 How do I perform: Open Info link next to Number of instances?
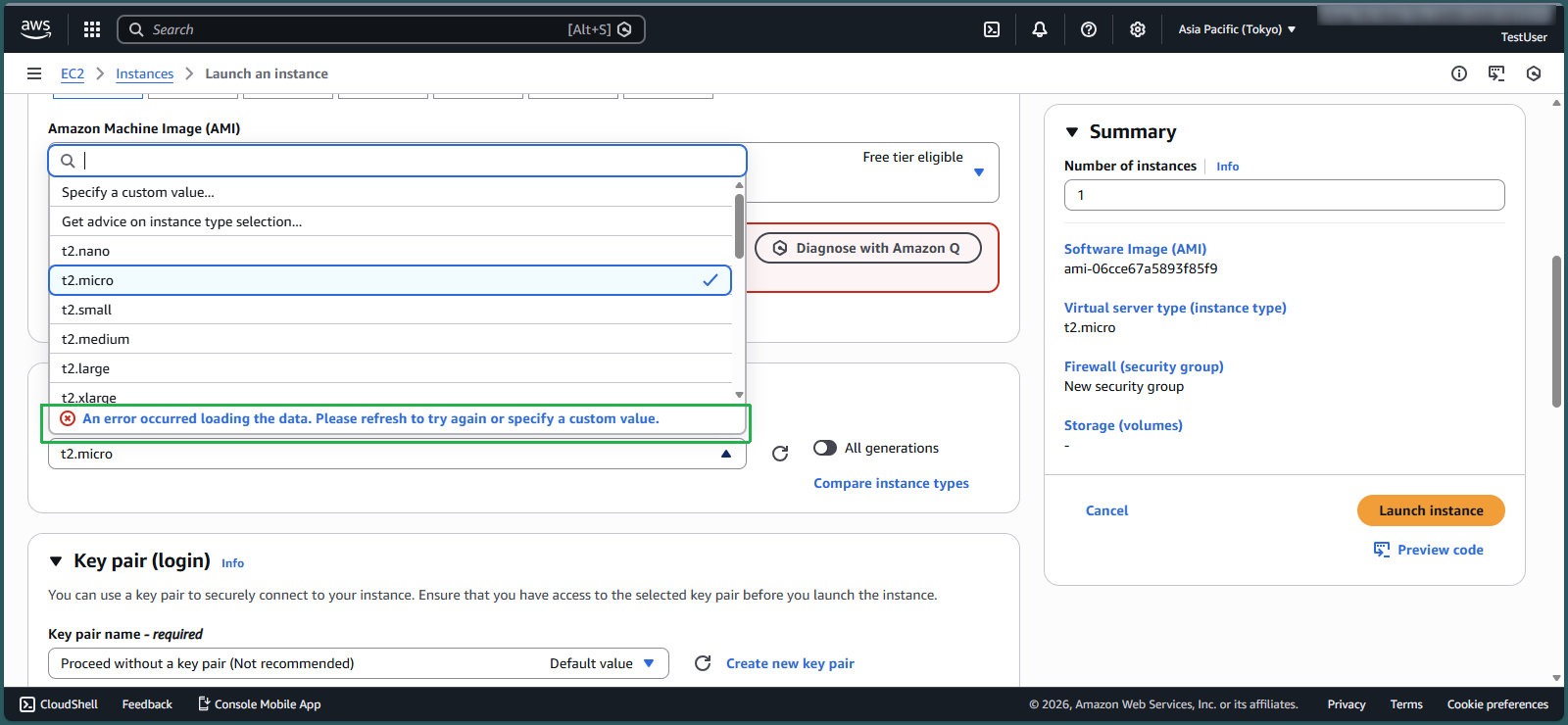(1228, 167)
